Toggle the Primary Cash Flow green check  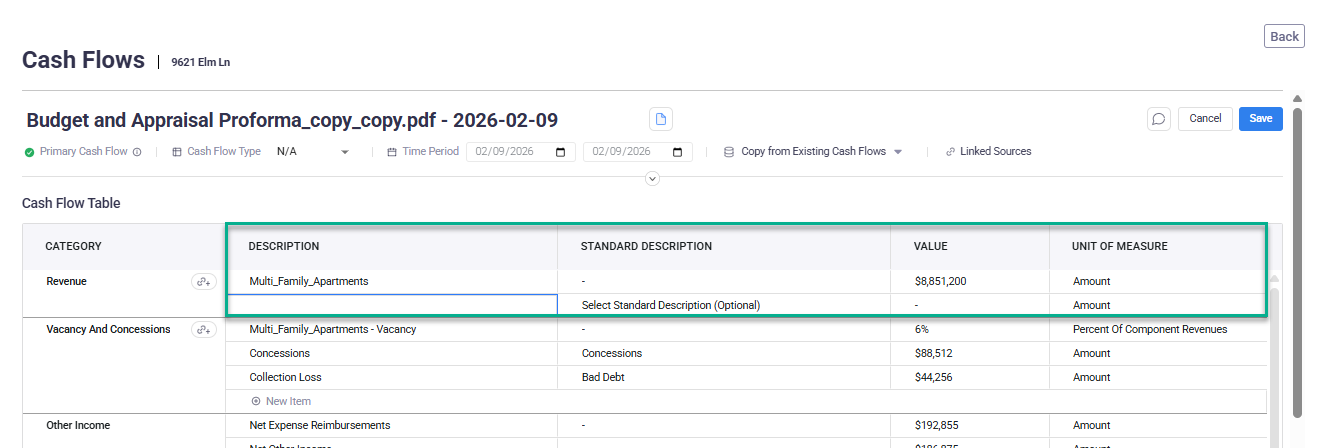(x=30, y=152)
